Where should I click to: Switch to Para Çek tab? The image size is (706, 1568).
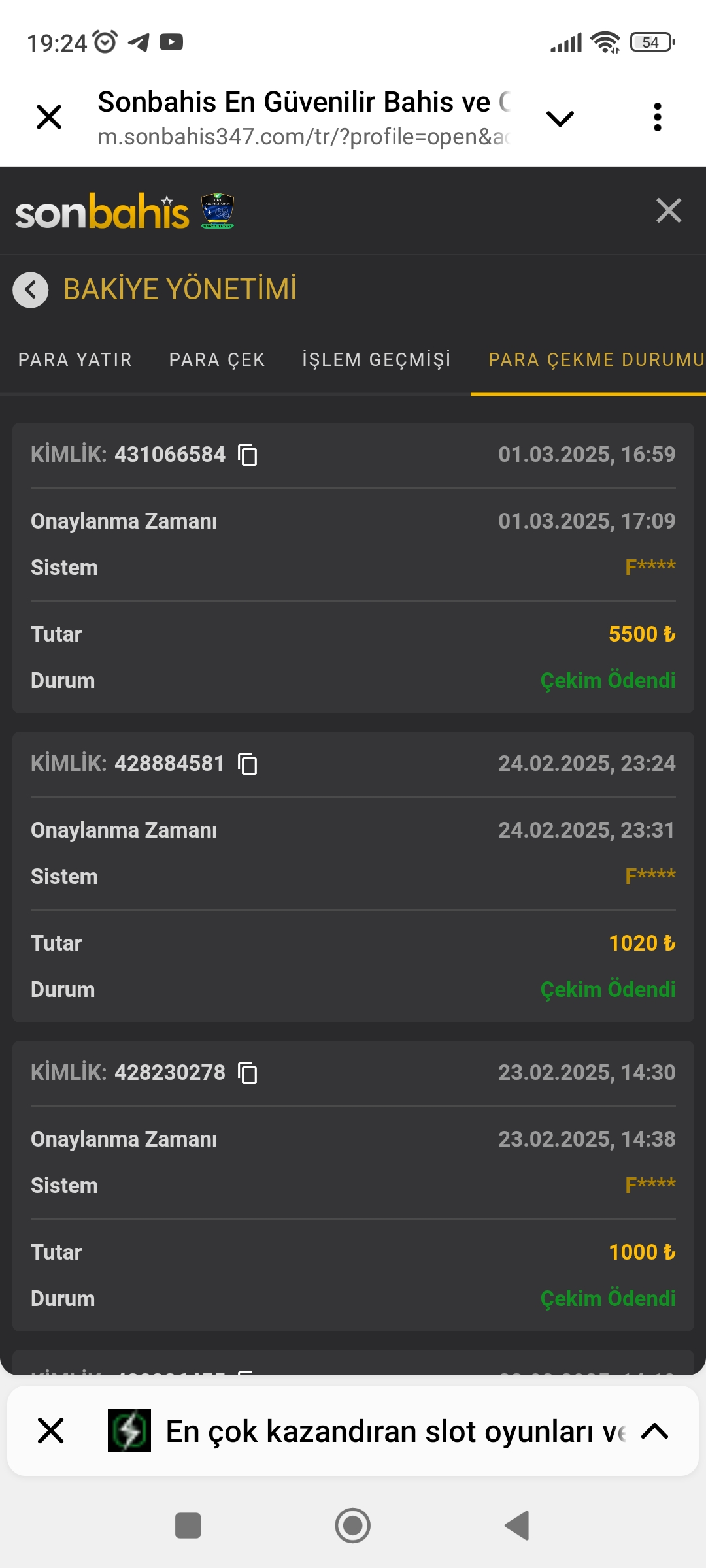217,360
